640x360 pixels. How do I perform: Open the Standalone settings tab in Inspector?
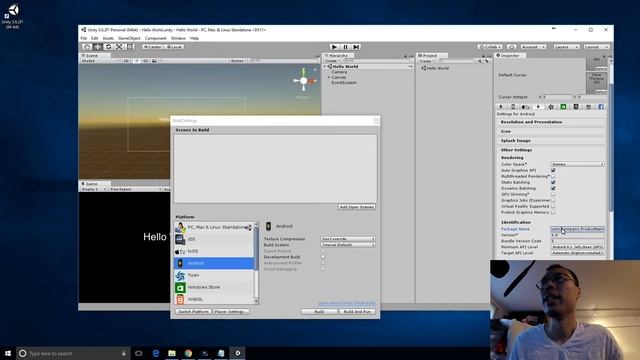(501, 107)
